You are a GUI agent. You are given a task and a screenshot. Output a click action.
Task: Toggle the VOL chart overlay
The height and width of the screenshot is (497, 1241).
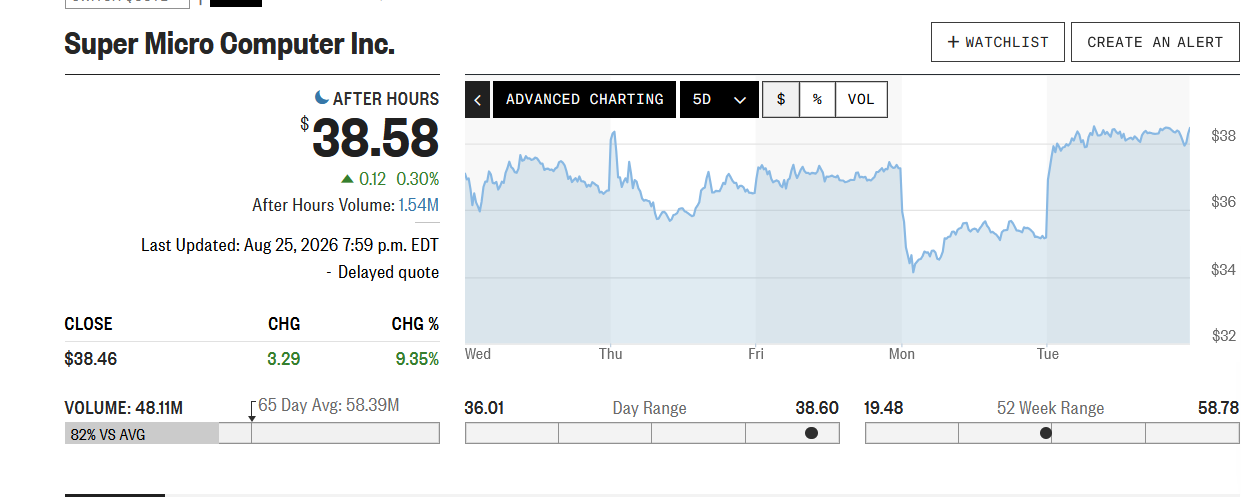(861, 100)
